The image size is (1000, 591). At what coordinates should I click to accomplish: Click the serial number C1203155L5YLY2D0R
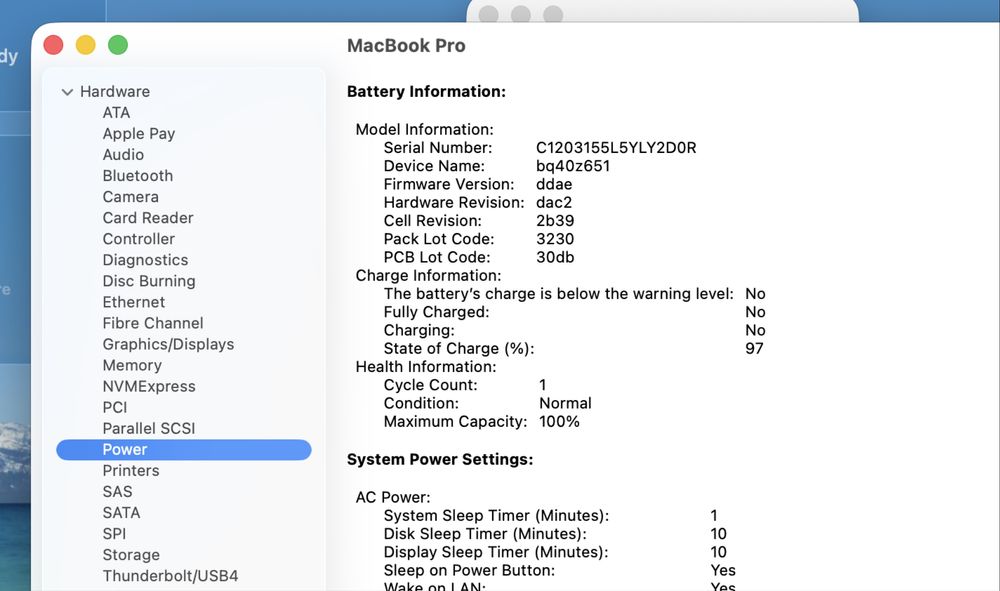[616, 148]
